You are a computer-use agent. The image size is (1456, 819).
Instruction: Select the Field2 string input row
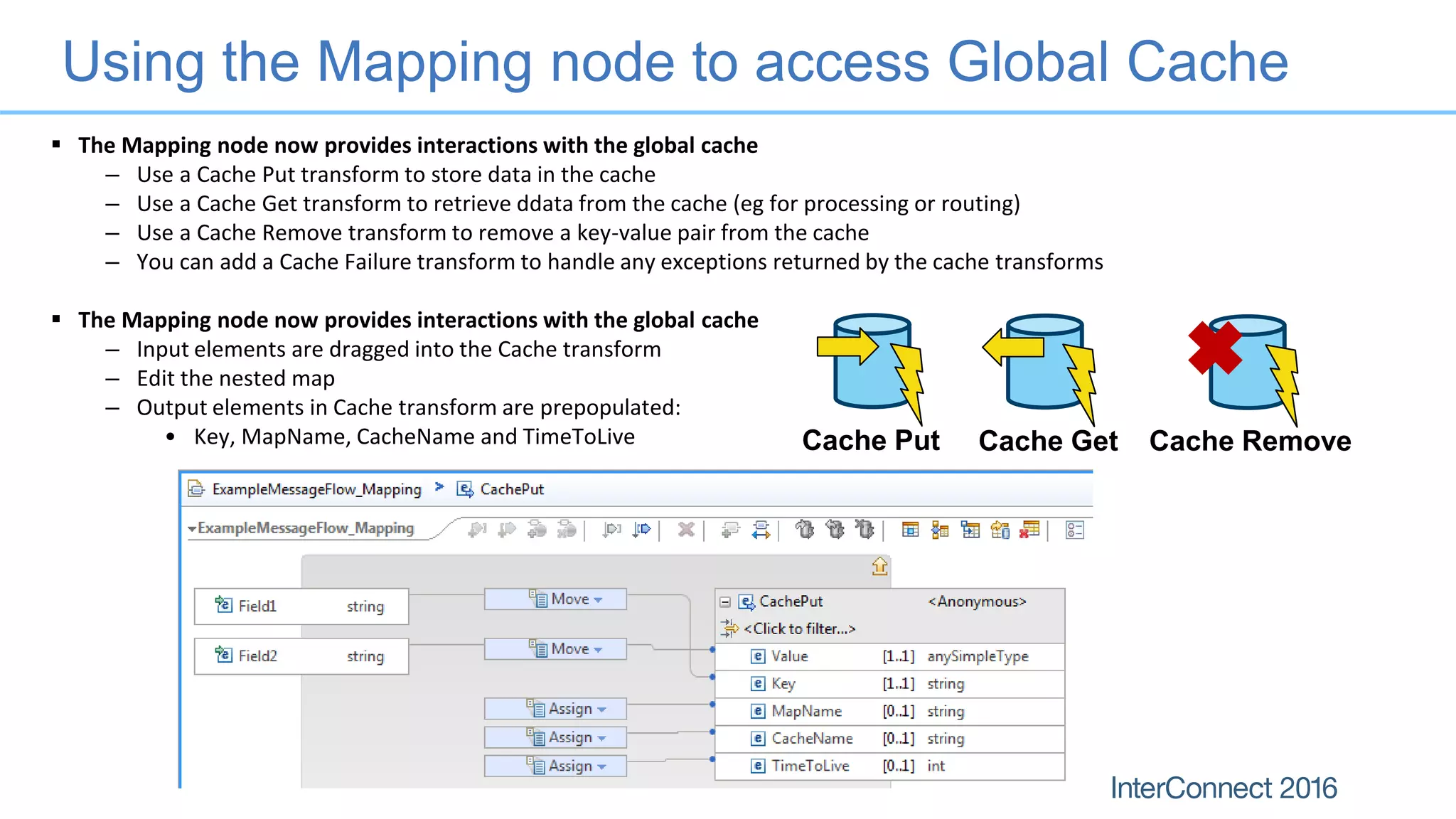point(301,656)
